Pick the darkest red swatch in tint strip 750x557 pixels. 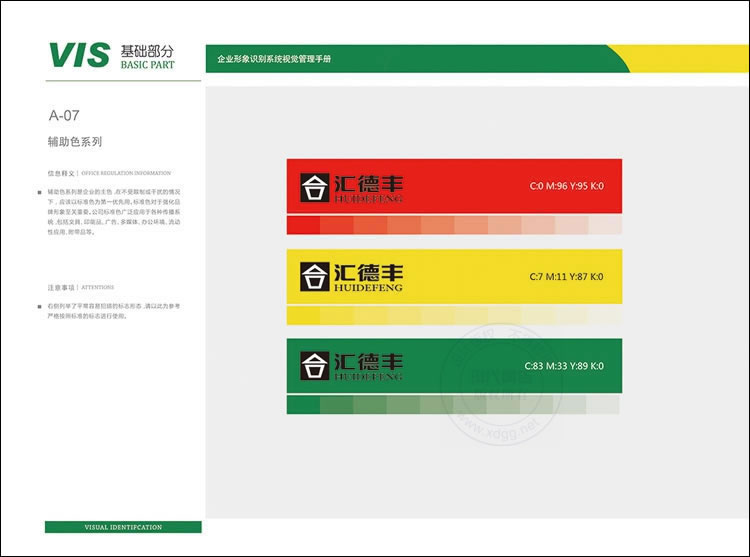(302, 225)
